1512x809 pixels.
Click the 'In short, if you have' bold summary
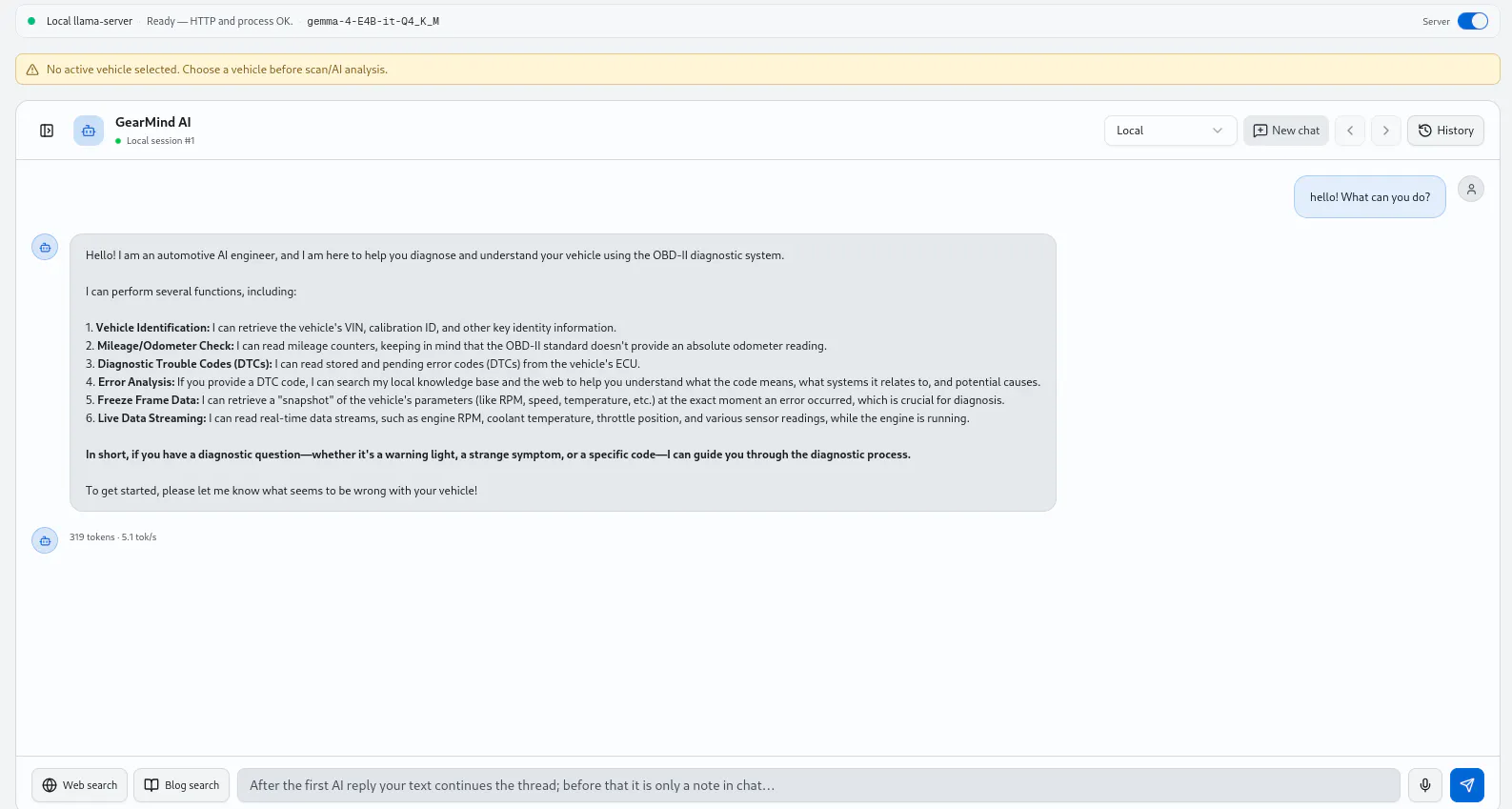(498, 455)
